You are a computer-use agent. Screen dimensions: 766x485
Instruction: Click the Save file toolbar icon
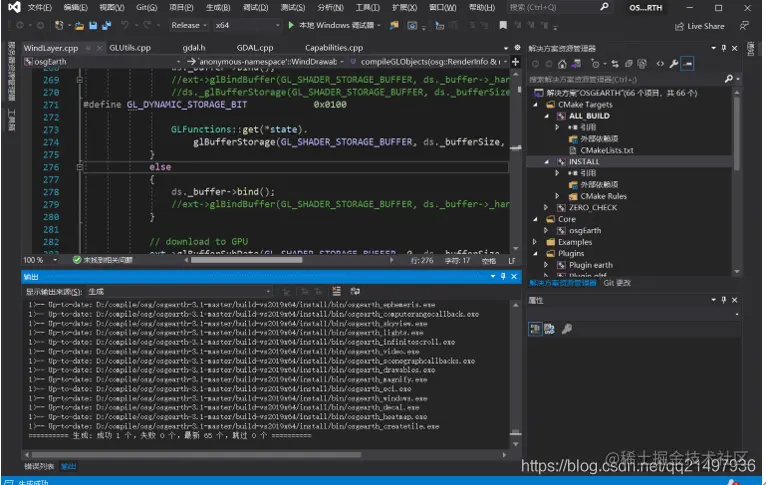click(93, 25)
